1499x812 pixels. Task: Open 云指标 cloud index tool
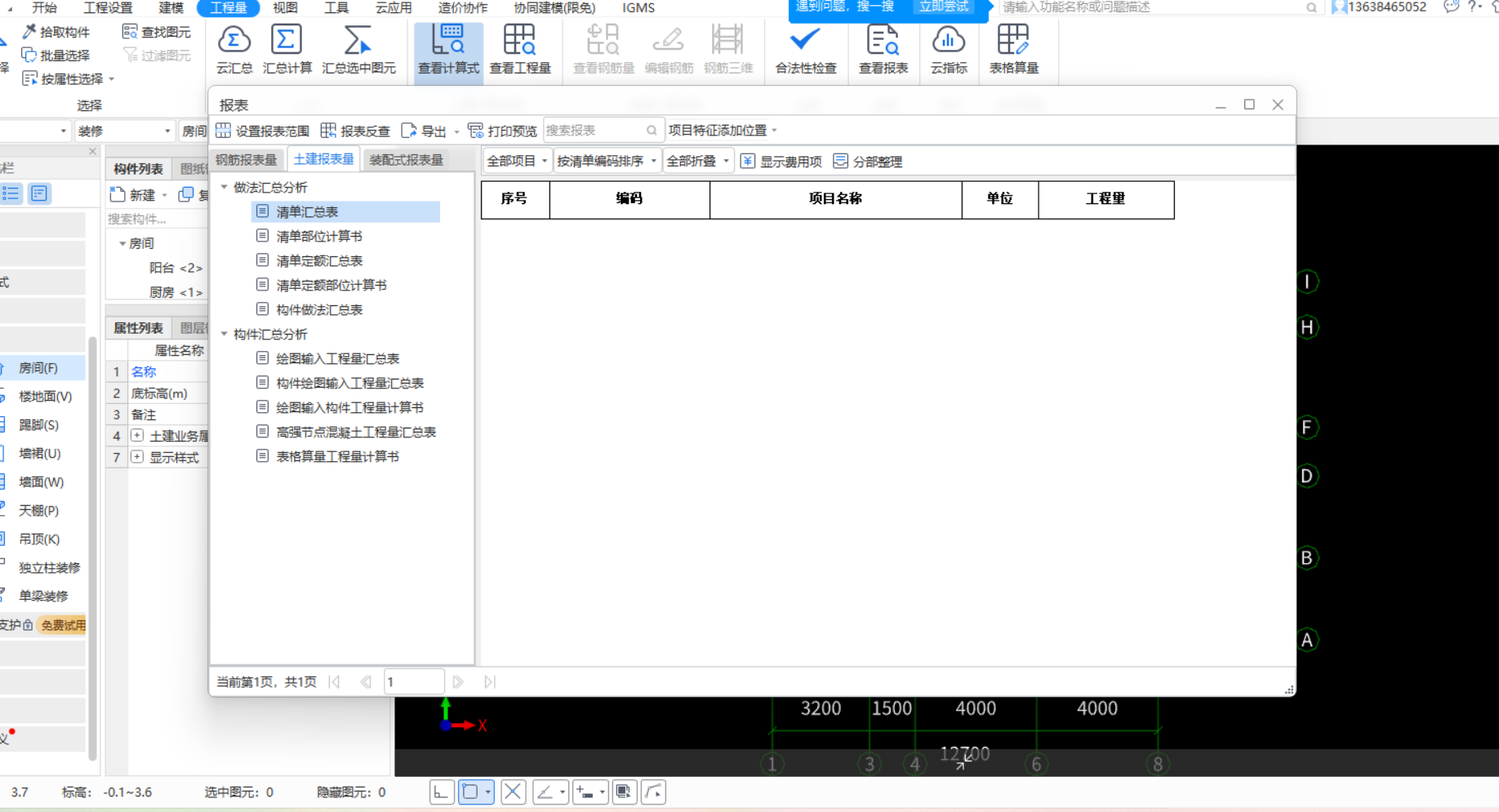(949, 50)
